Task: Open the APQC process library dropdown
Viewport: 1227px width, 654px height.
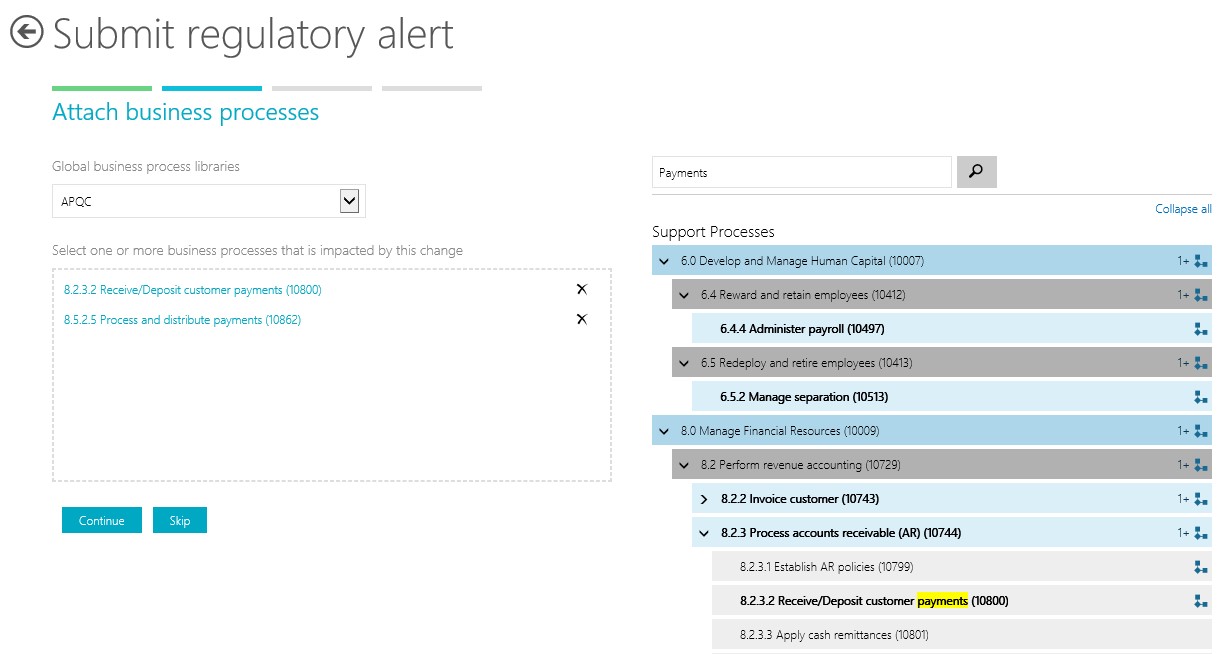Action: tap(349, 201)
